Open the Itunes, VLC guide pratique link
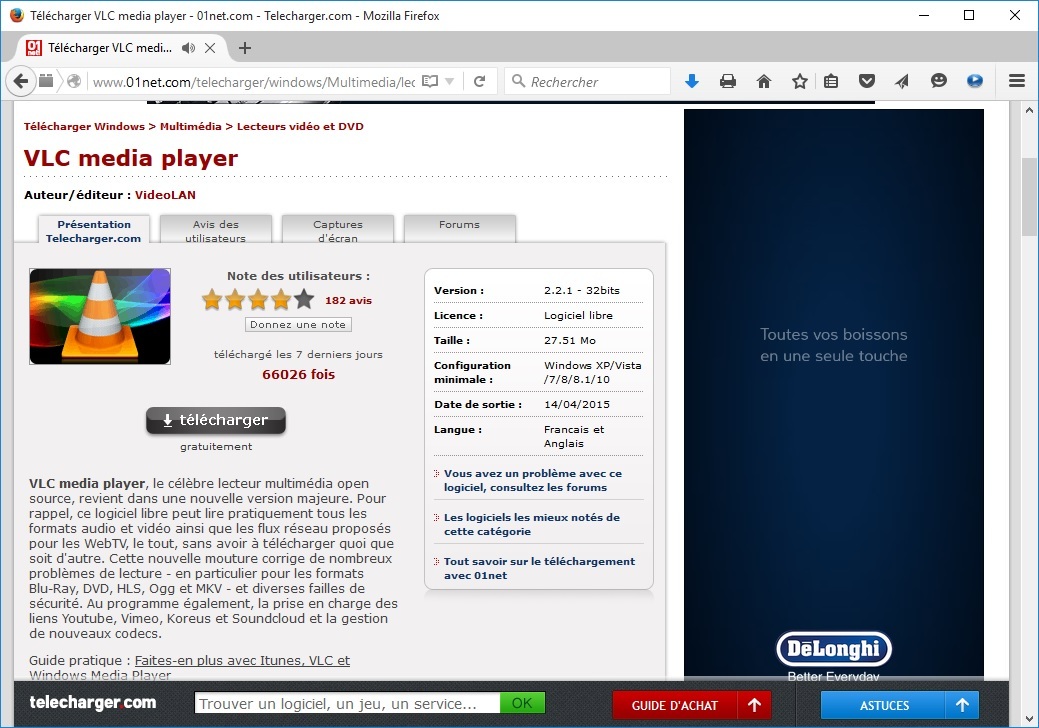Viewport: 1039px width, 728px height. click(243, 660)
